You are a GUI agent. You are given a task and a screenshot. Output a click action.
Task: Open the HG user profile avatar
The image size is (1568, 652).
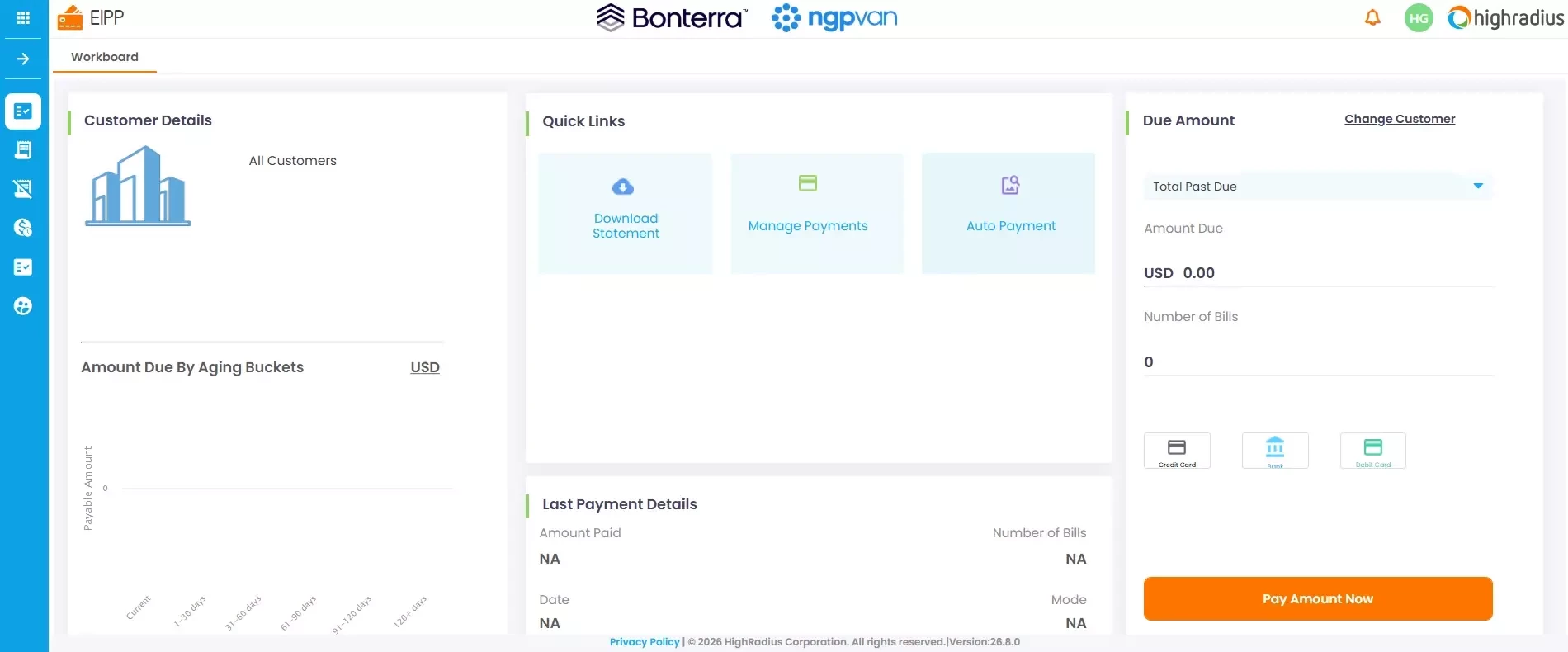coord(1419,18)
